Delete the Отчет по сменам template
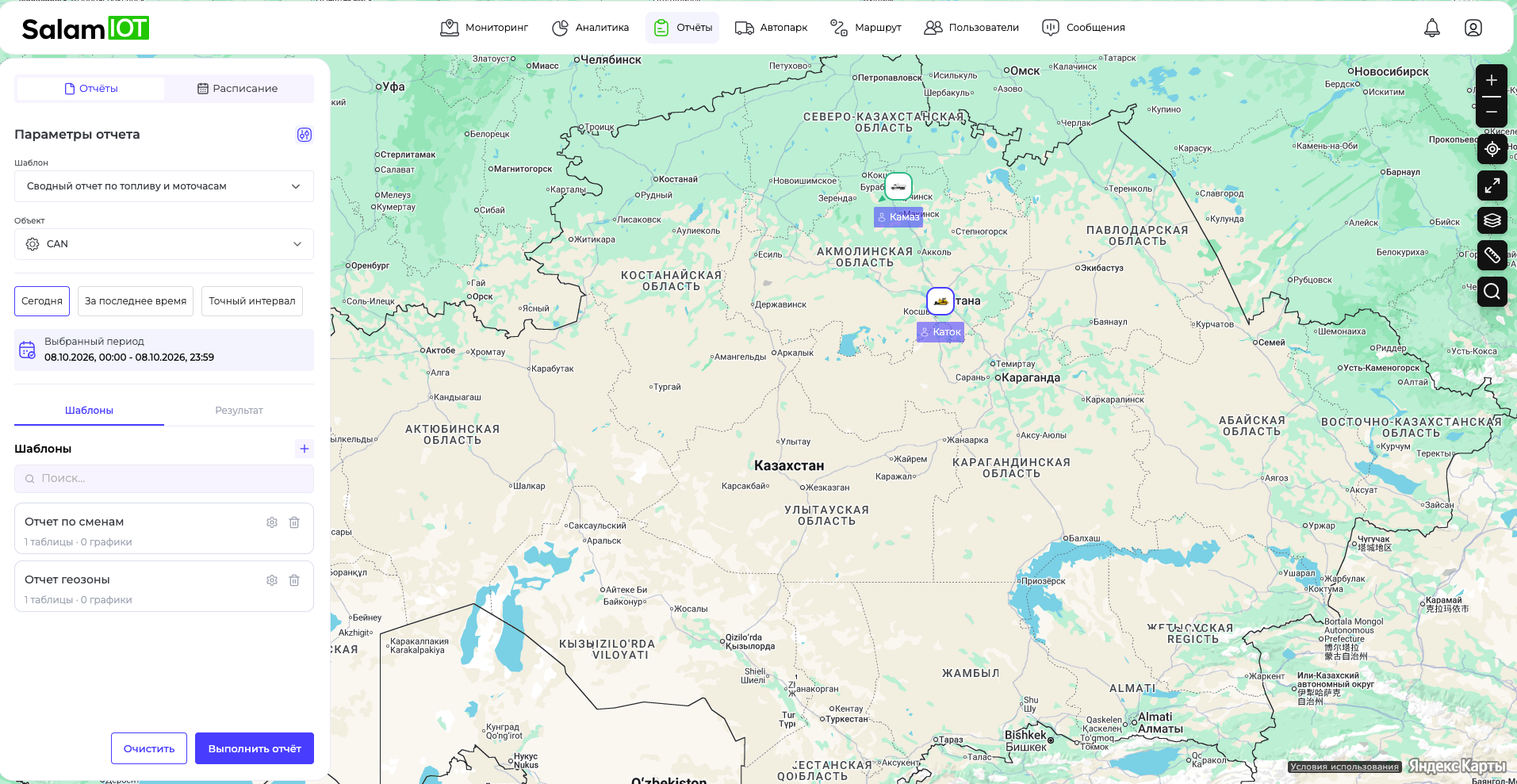1517x784 pixels. (294, 522)
